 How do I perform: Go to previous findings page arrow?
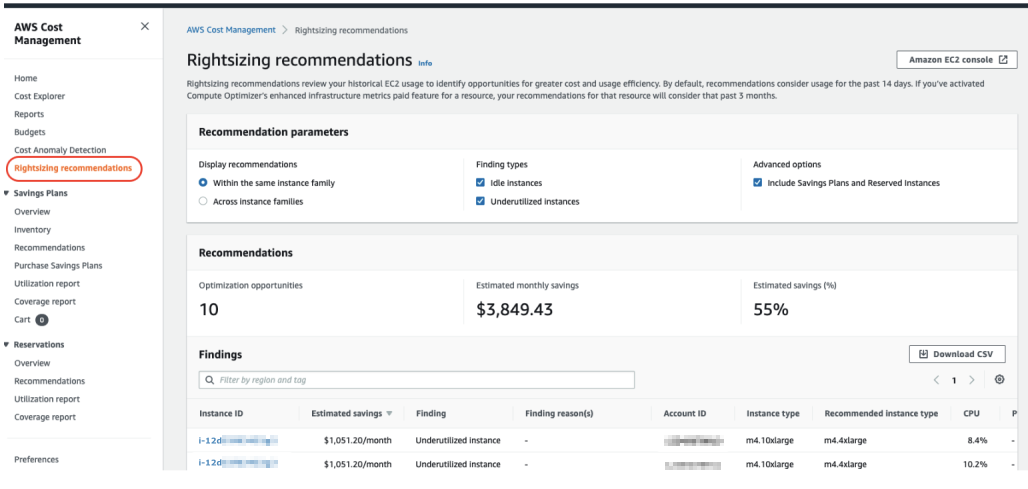click(937, 380)
